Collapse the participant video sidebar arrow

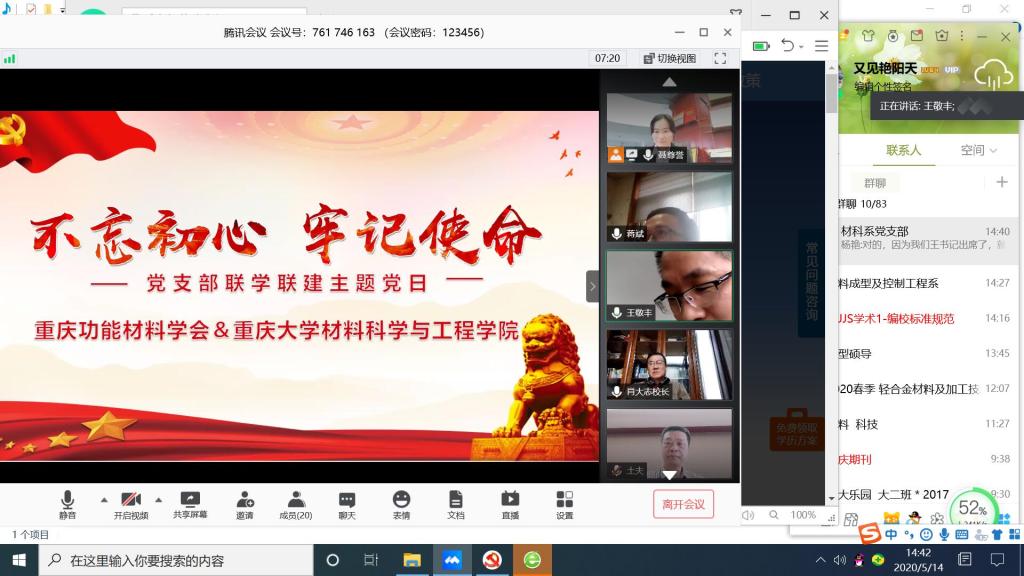click(x=592, y=286)
